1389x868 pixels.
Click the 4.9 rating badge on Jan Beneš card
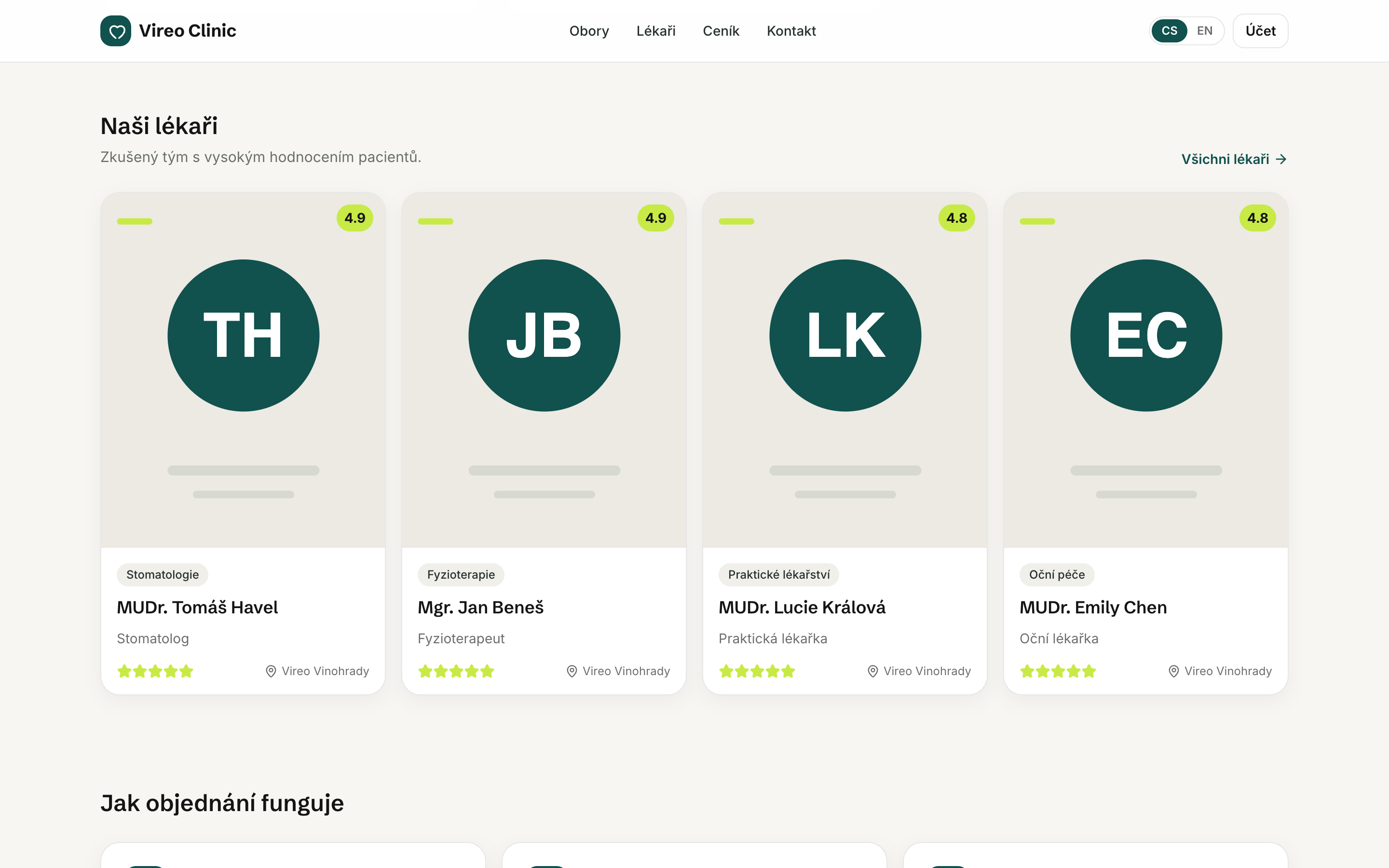655,218
